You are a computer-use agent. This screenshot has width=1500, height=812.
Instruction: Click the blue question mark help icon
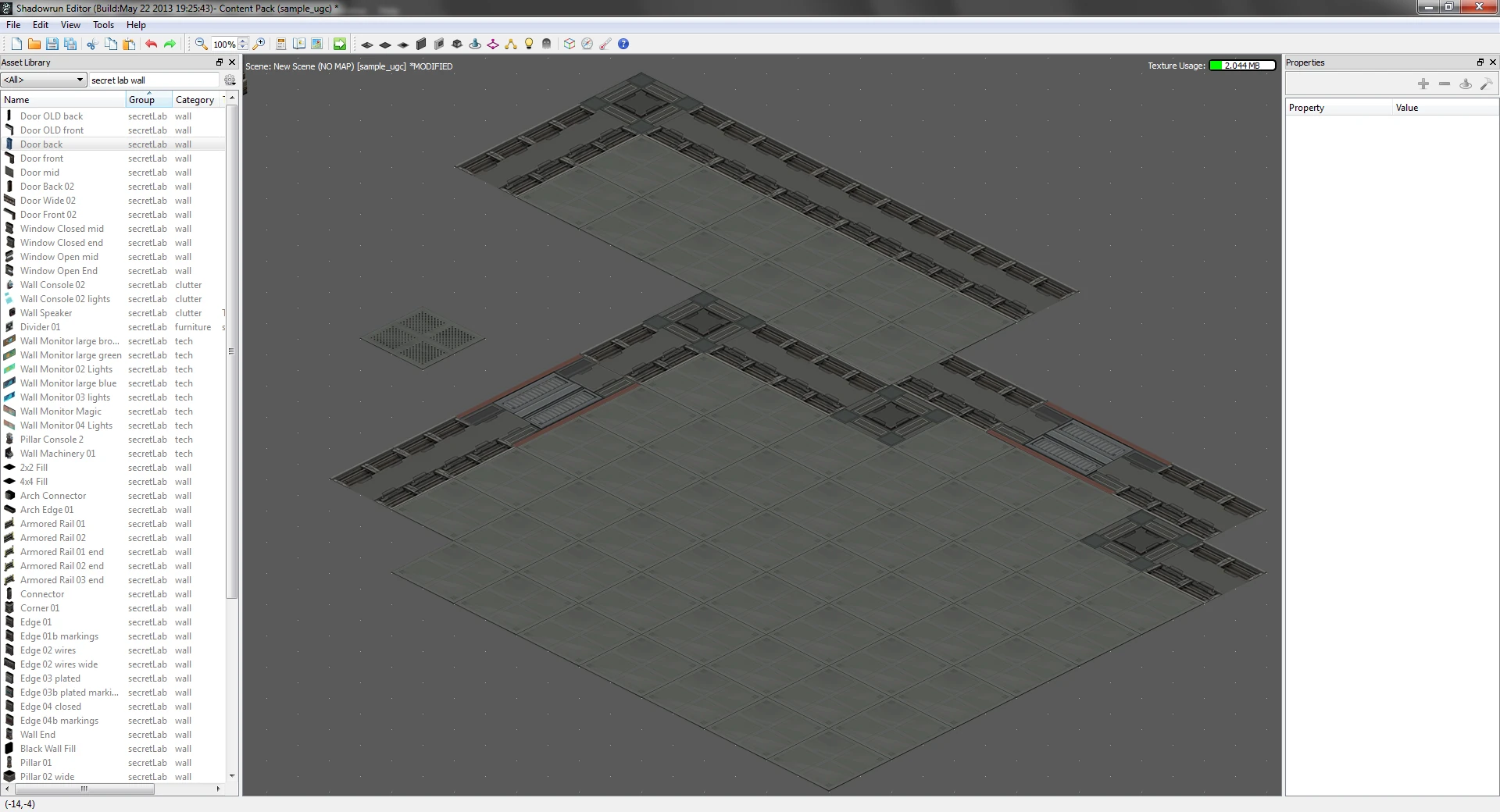[623, 45]
